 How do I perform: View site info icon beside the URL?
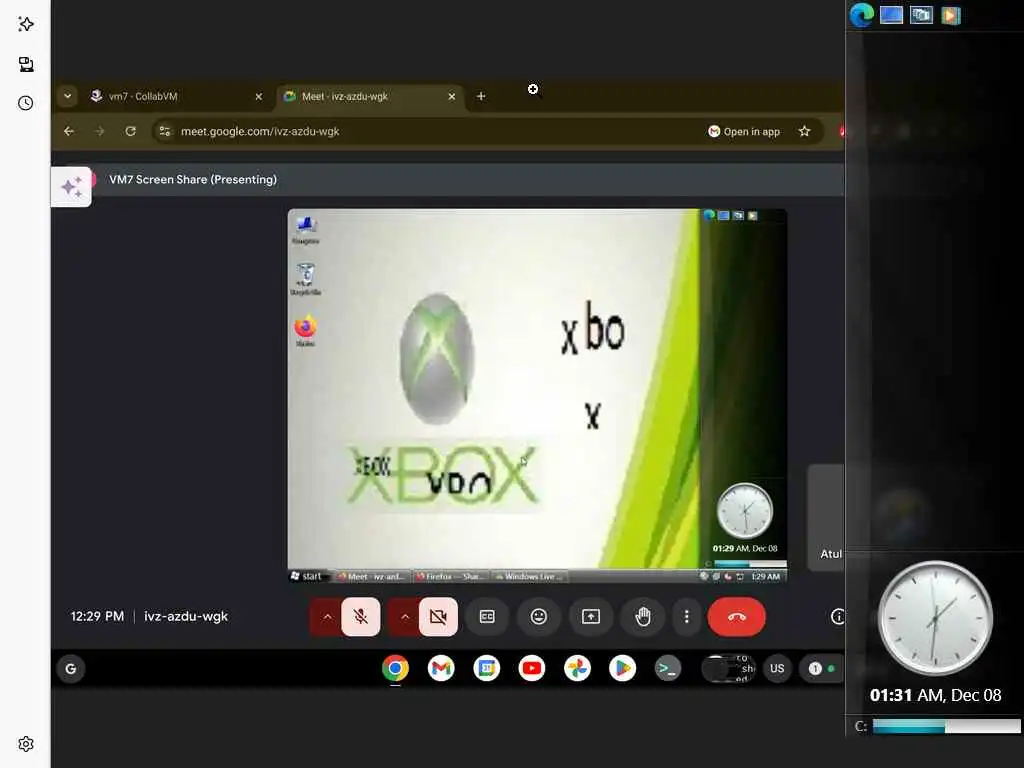(165, 131)
